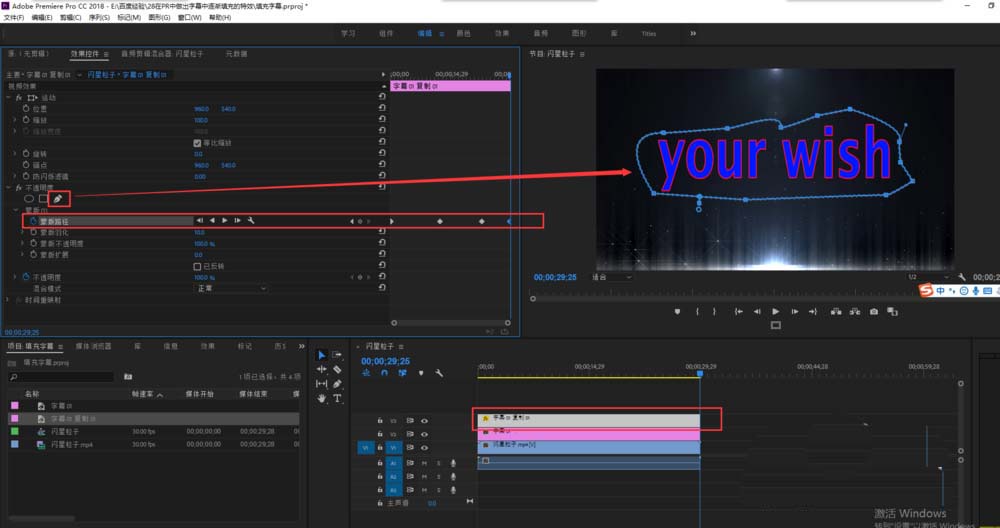Mark Out point in Program Monitor
Viewport: 1000px width, 528px height.
pos(714,312)
